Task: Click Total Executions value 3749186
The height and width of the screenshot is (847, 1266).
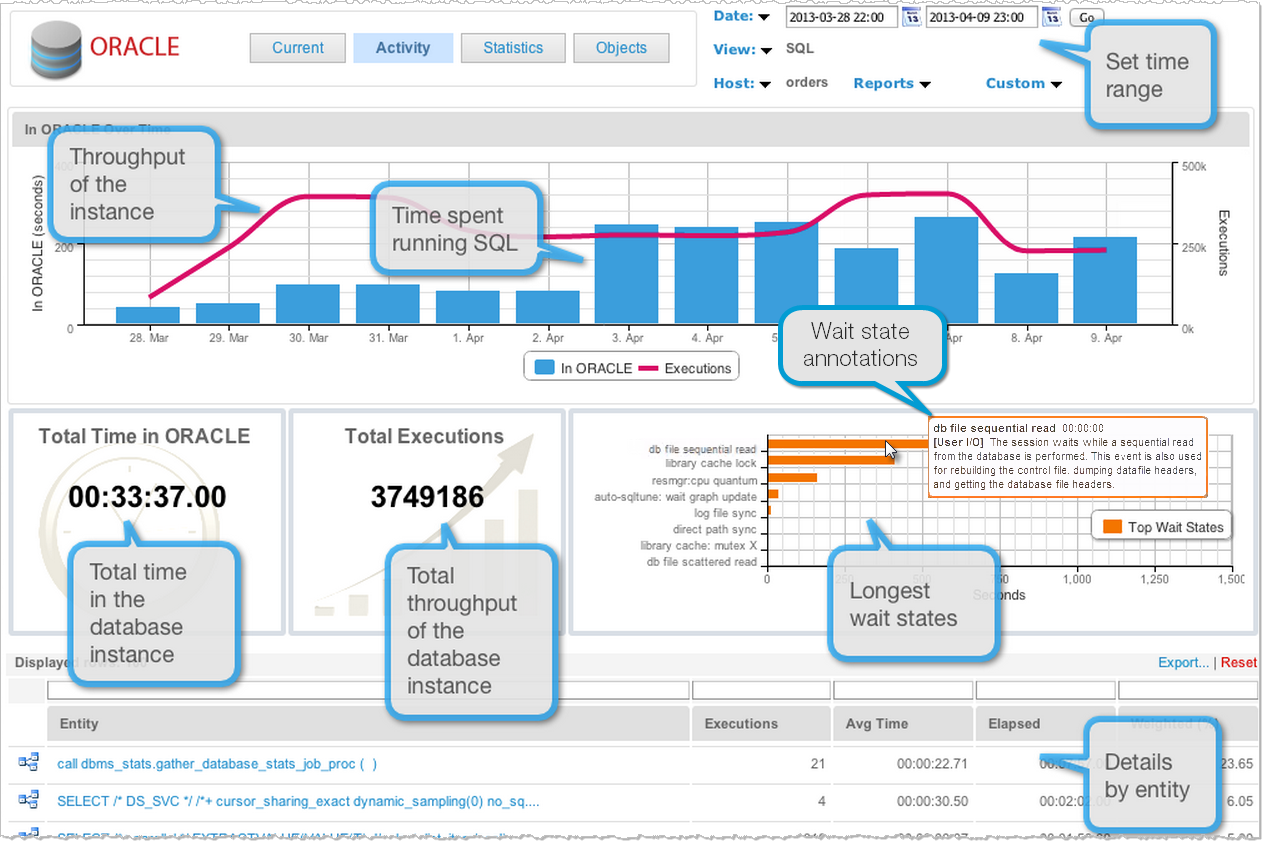Action: [427, 497]
